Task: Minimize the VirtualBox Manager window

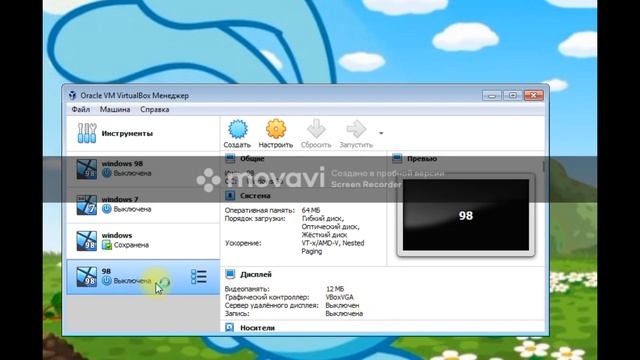Action: tap(492, 96)
